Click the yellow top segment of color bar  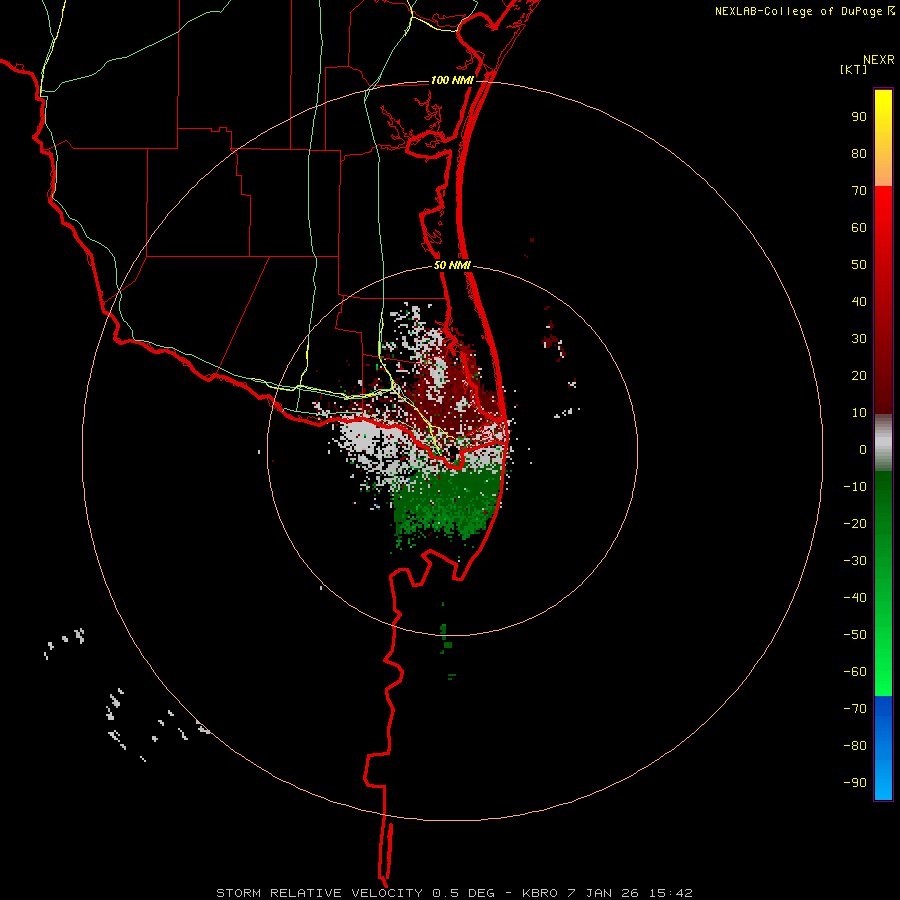coord(883,138)
